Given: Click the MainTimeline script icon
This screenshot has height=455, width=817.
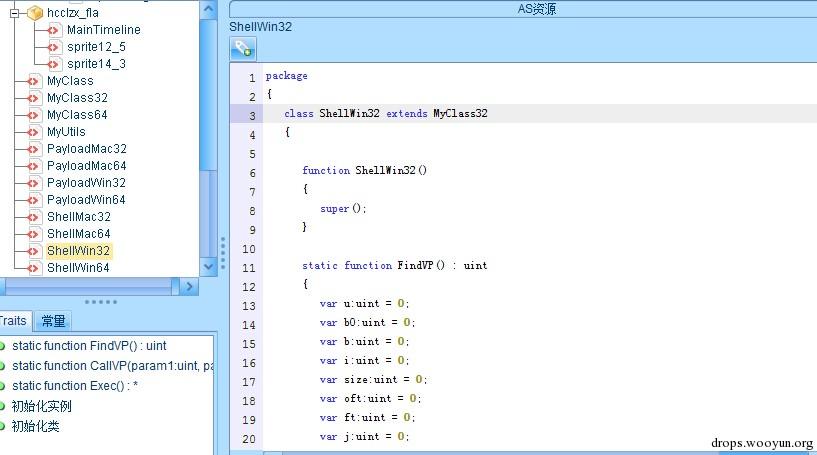Looking at the screenshot, I should point(54,30).
